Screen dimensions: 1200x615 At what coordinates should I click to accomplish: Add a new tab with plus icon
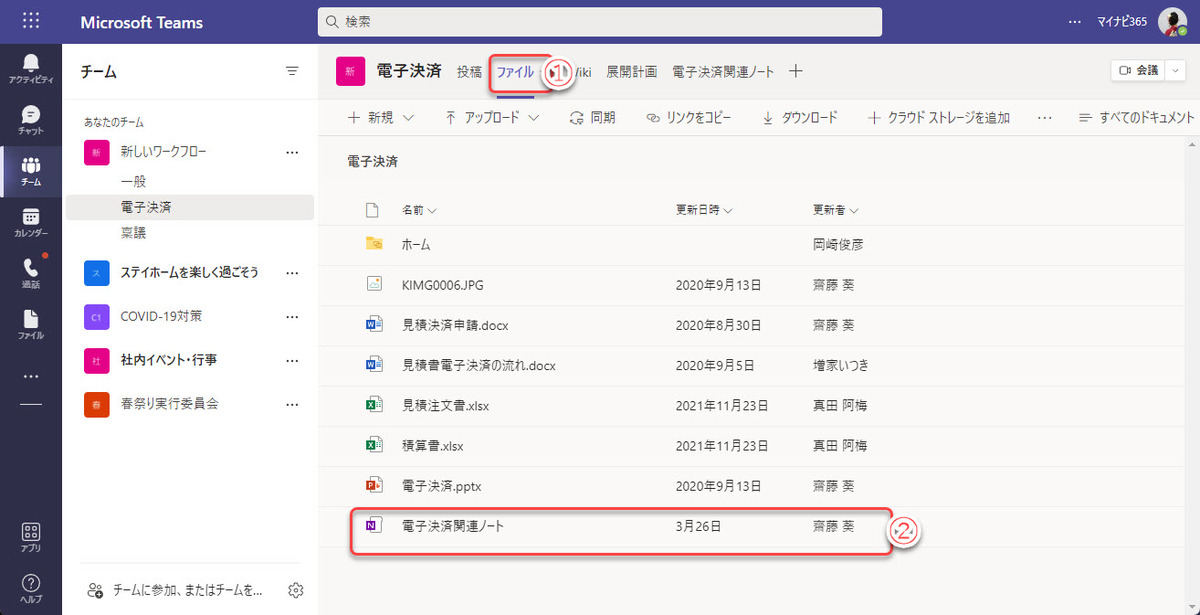[796, 71]
